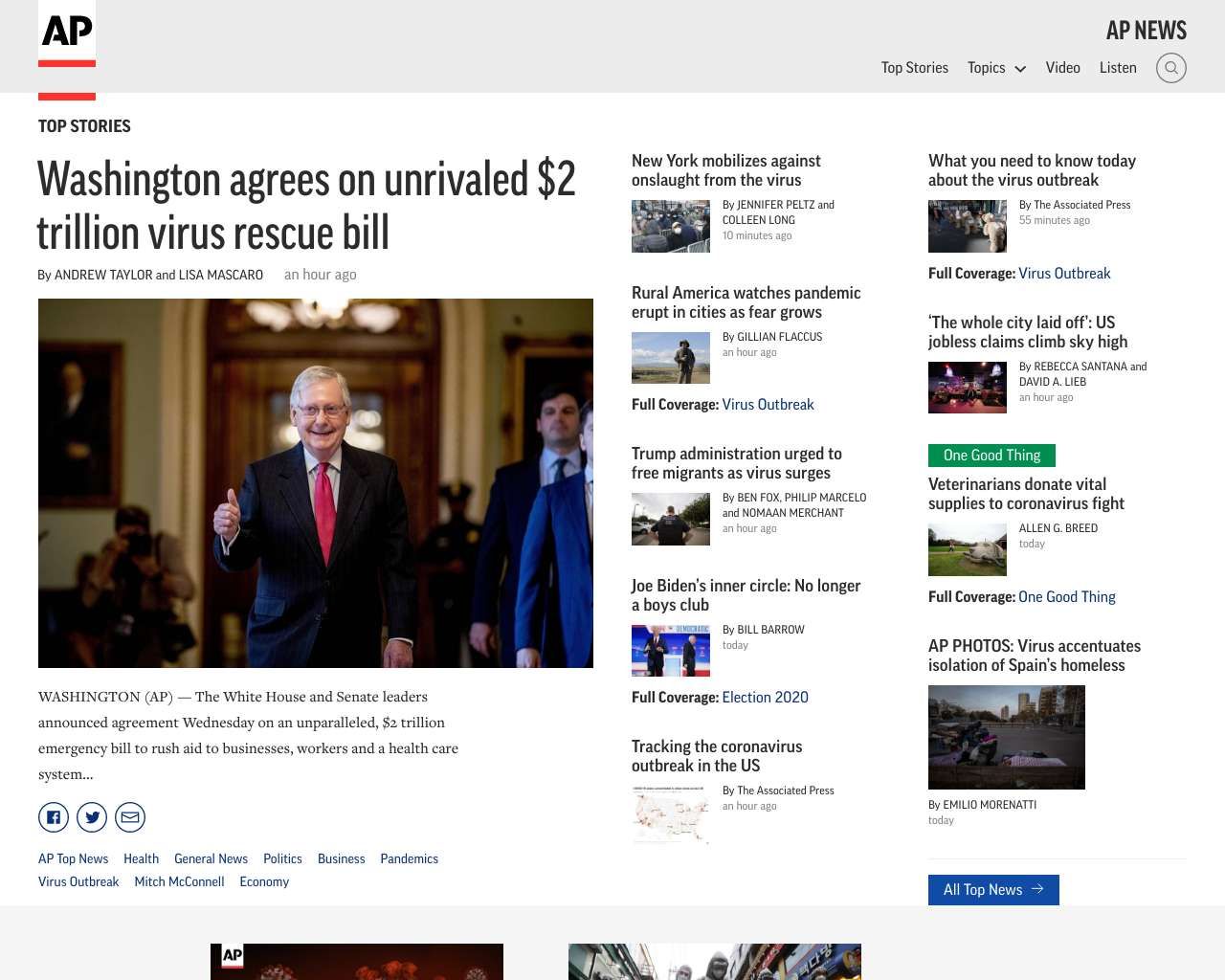Share the main story on Facebook
This screenshot has width=1225, height=980.
pyautogui.click(x=54, y=817)
